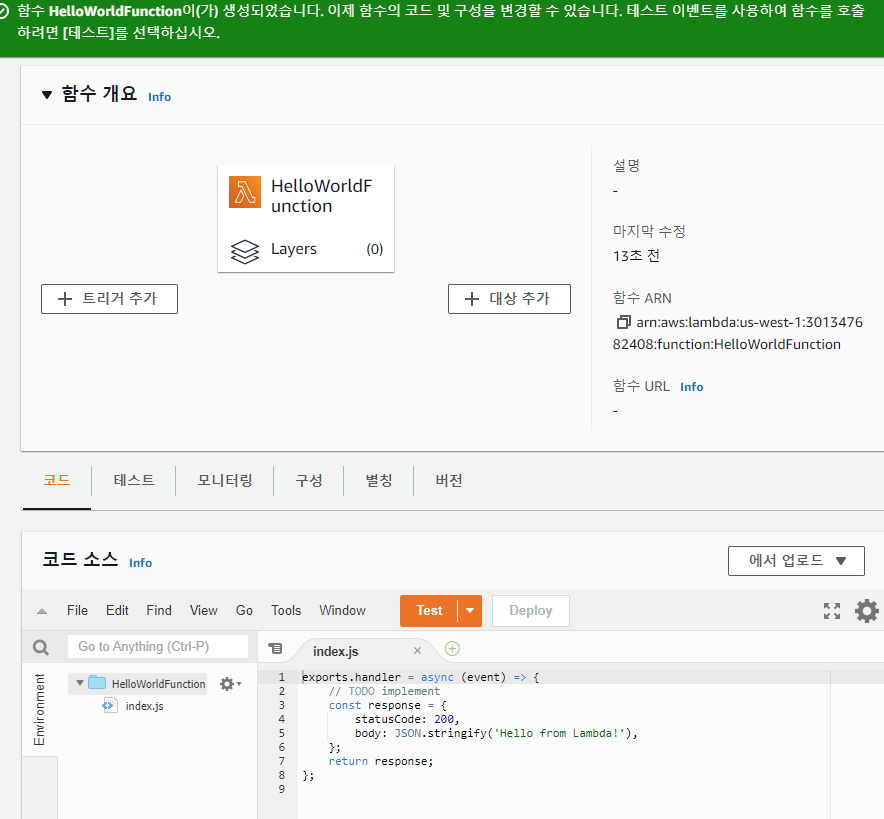Image resolution: width=884 pixels, height=819 pixels.
Task: Collapse the HelloWorldFunction folder tree
Action: coord(80,683)
